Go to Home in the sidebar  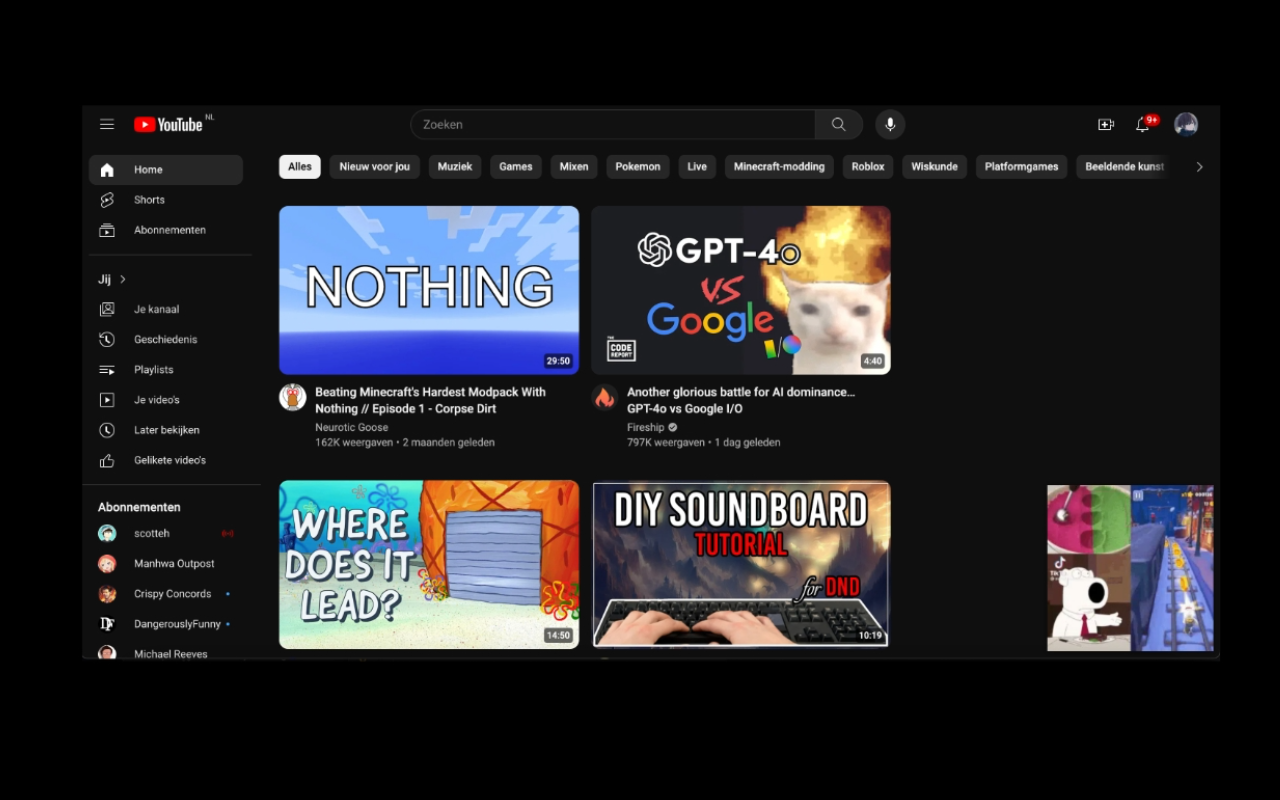click(166, 170)
